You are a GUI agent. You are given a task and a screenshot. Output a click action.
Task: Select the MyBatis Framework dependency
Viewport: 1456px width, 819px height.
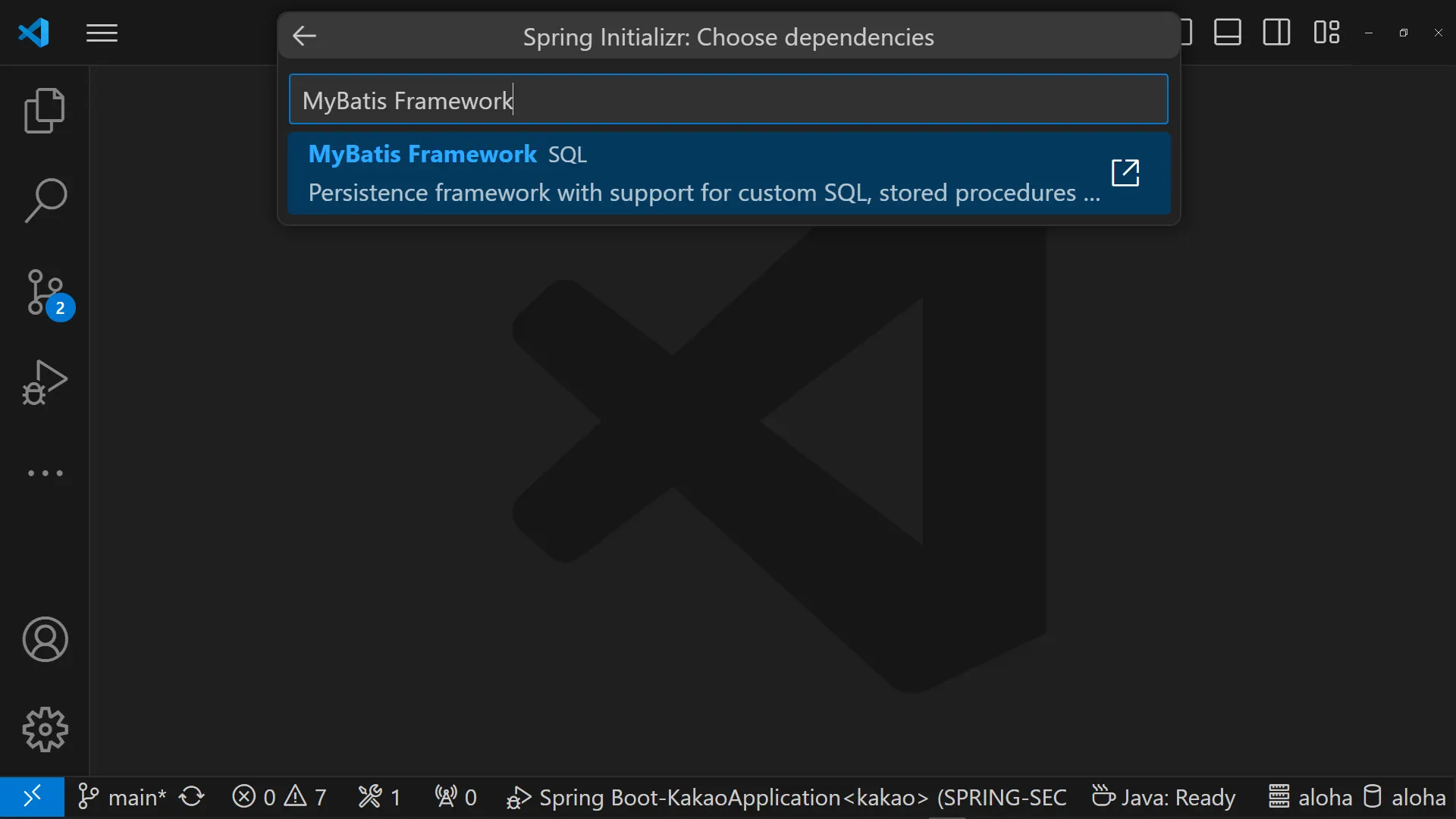pyautogui.click(x=682, y=173)
